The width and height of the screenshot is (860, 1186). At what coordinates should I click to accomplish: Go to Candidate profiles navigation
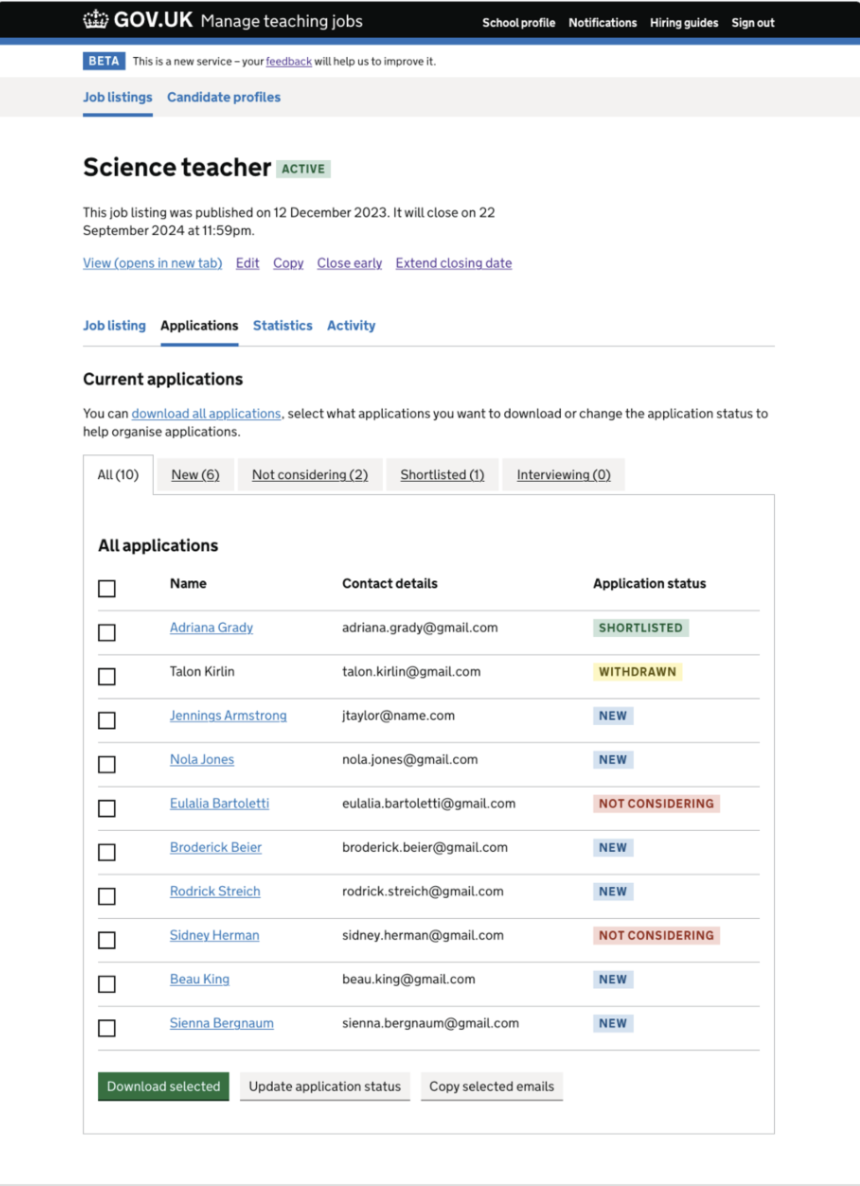[x=224, y=98]
